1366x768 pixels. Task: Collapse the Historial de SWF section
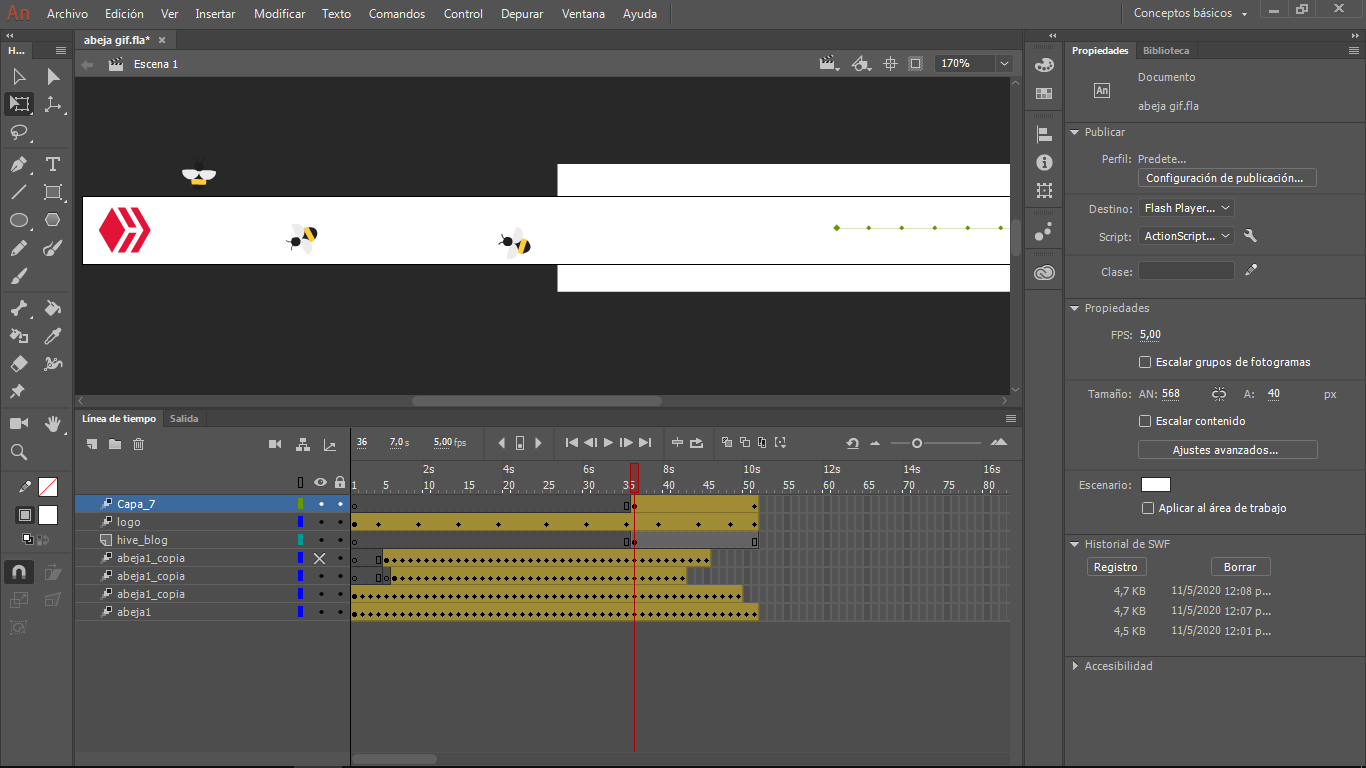coord(1076,544)
